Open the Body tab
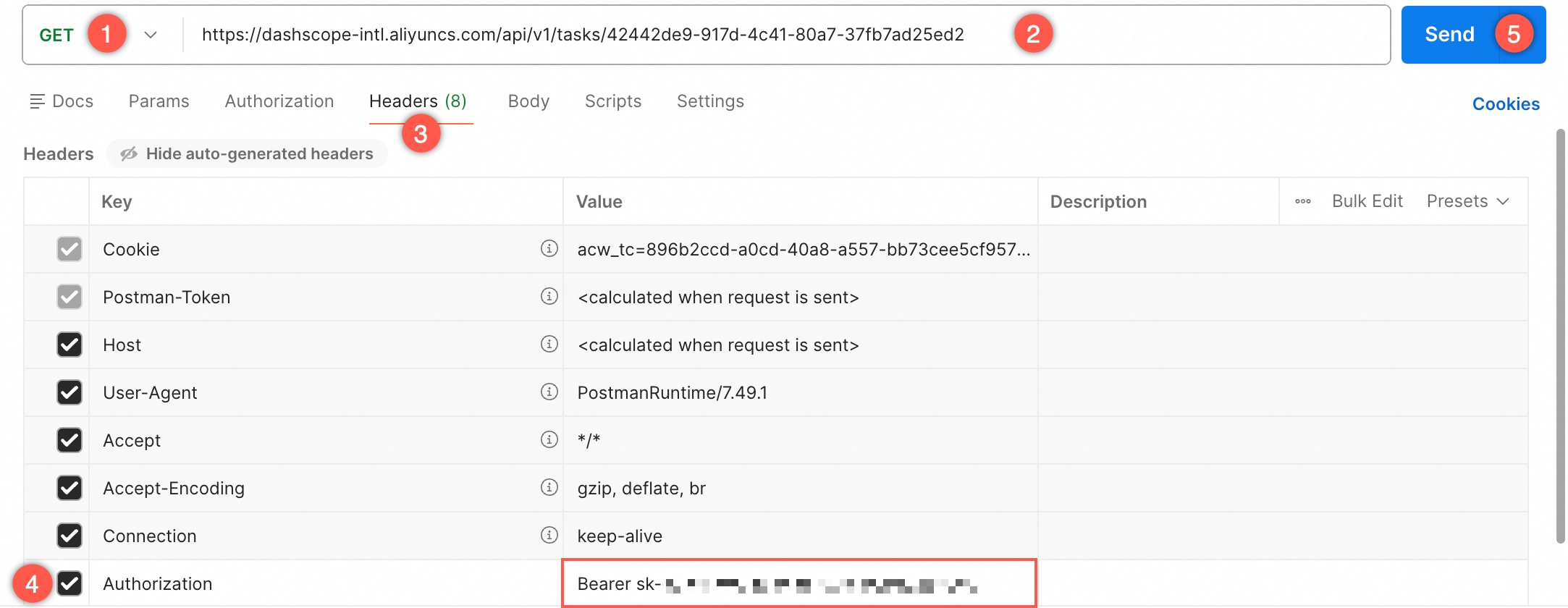This screenshot has height=608, width=1568. [529, 101]
